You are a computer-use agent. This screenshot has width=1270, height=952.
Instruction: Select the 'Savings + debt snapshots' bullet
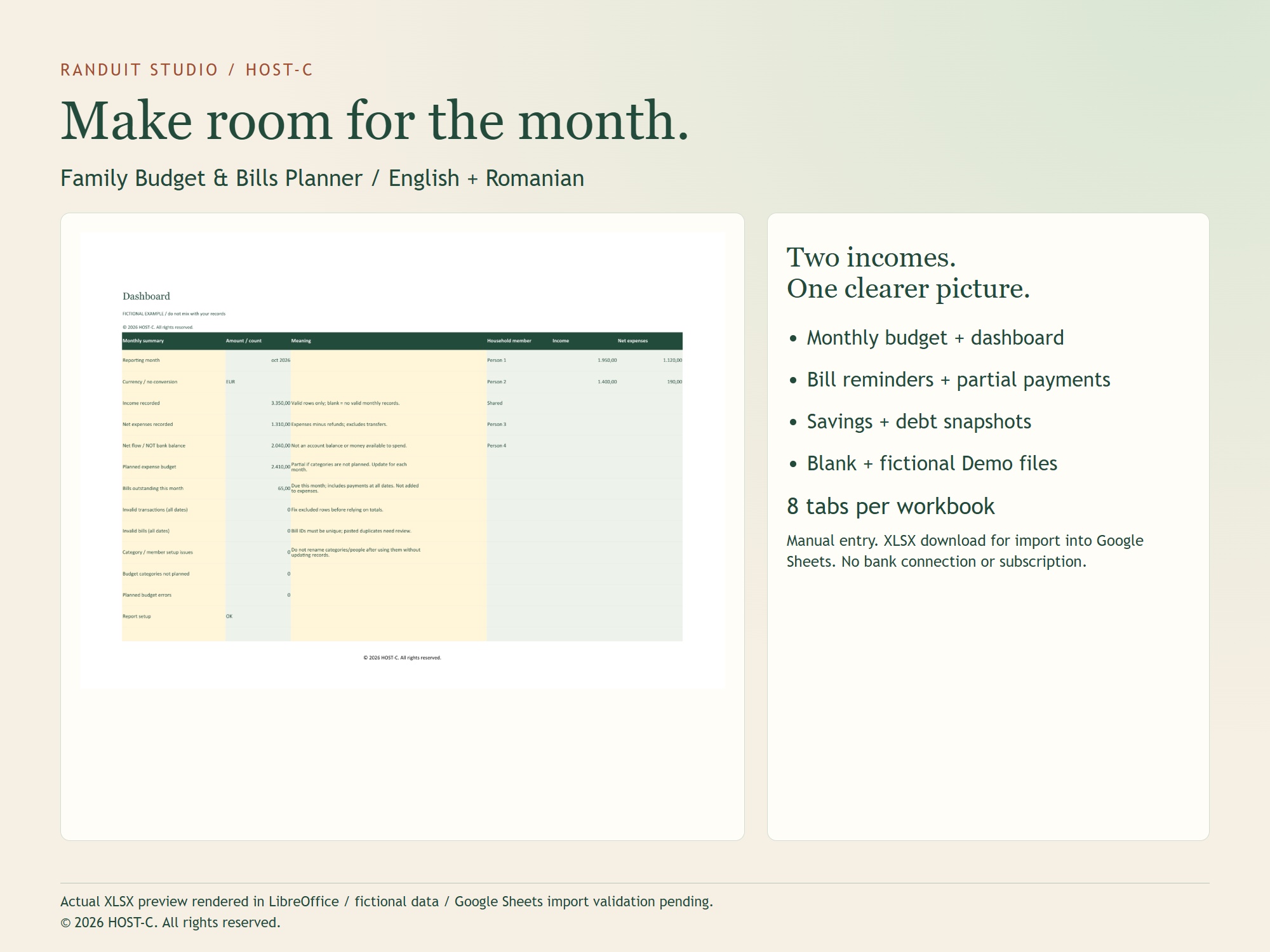919,421
